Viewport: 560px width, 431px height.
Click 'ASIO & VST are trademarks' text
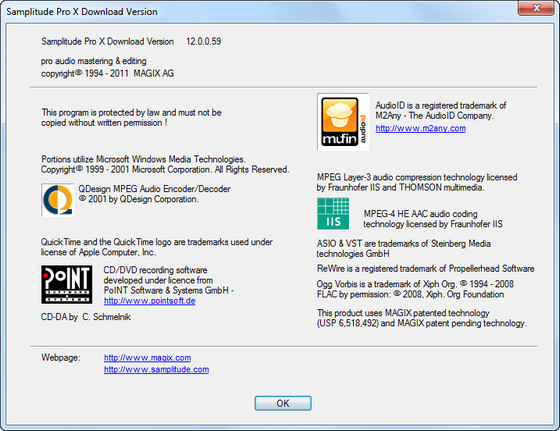click(x=404, y=244)
